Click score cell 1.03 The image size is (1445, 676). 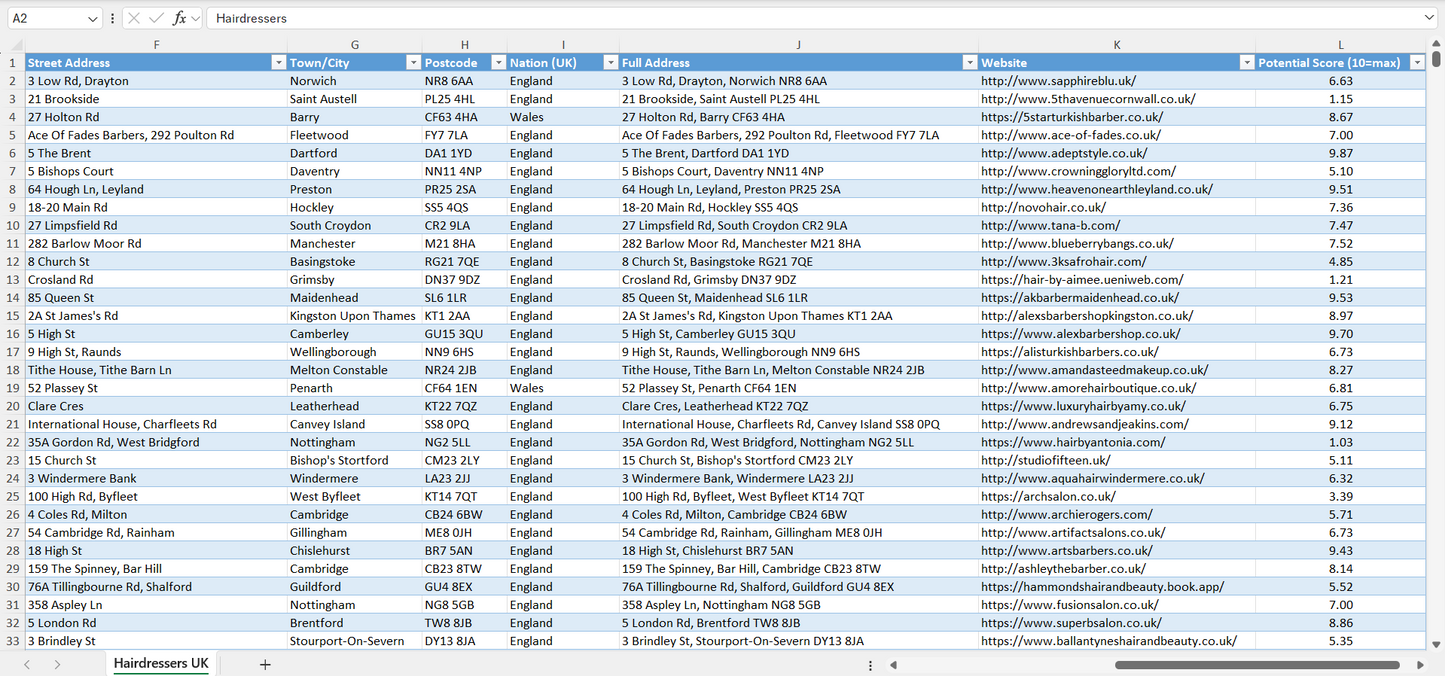(x=1341, y=442)
